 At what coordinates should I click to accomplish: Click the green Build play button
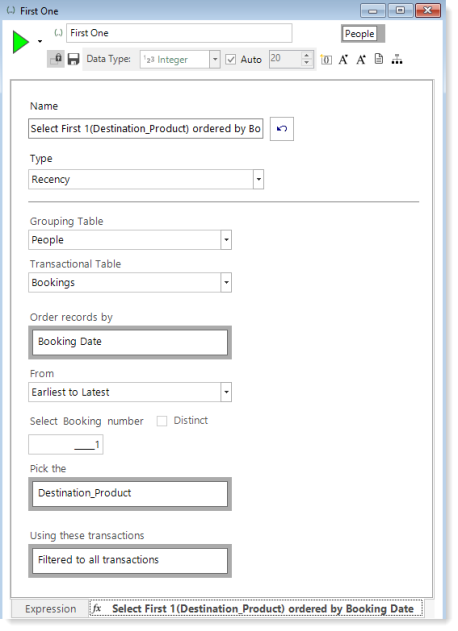click(20, 42)
